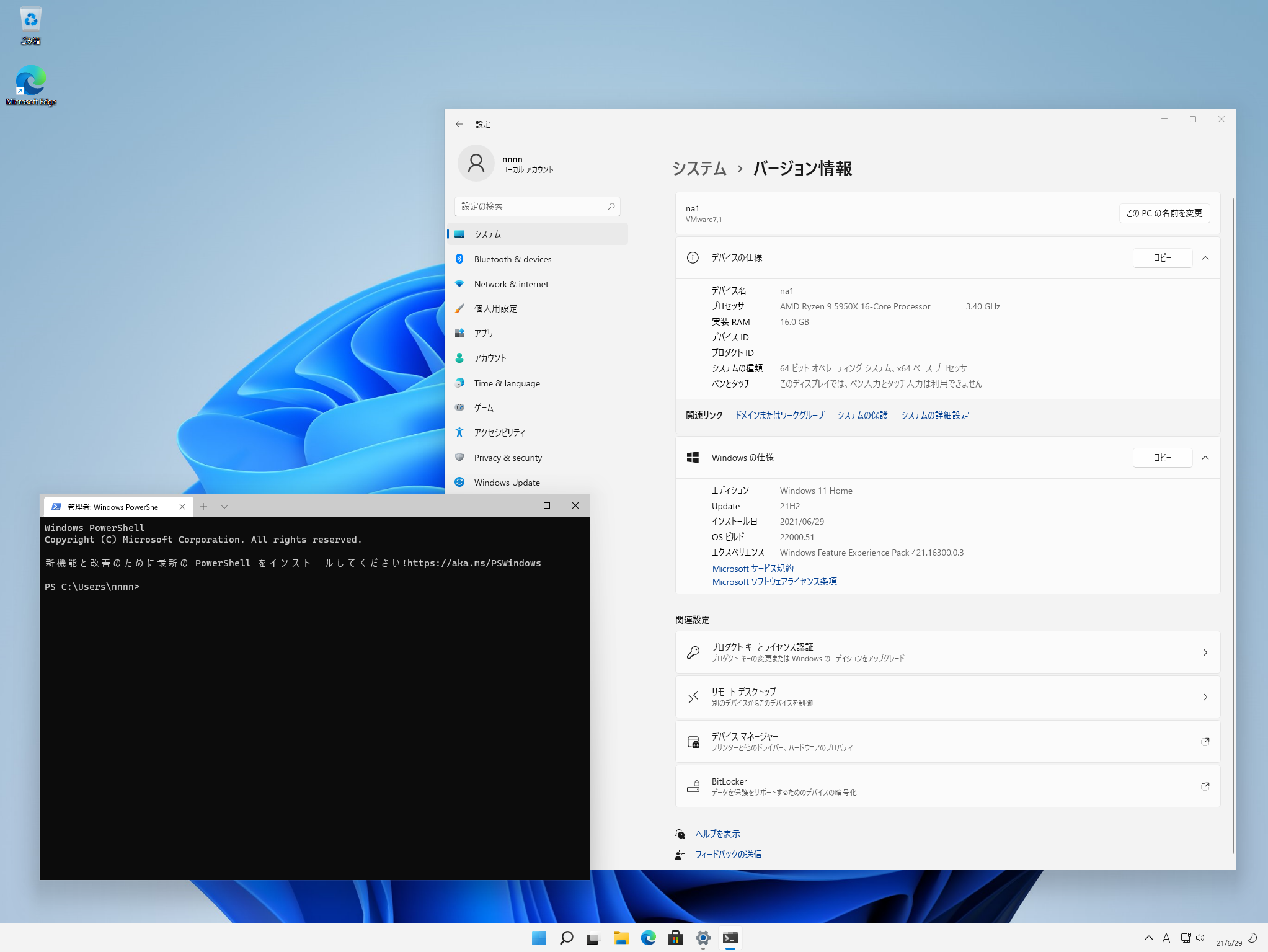Open the taskbar date display
1268x952 pixels.
(x=1229, y=943)
